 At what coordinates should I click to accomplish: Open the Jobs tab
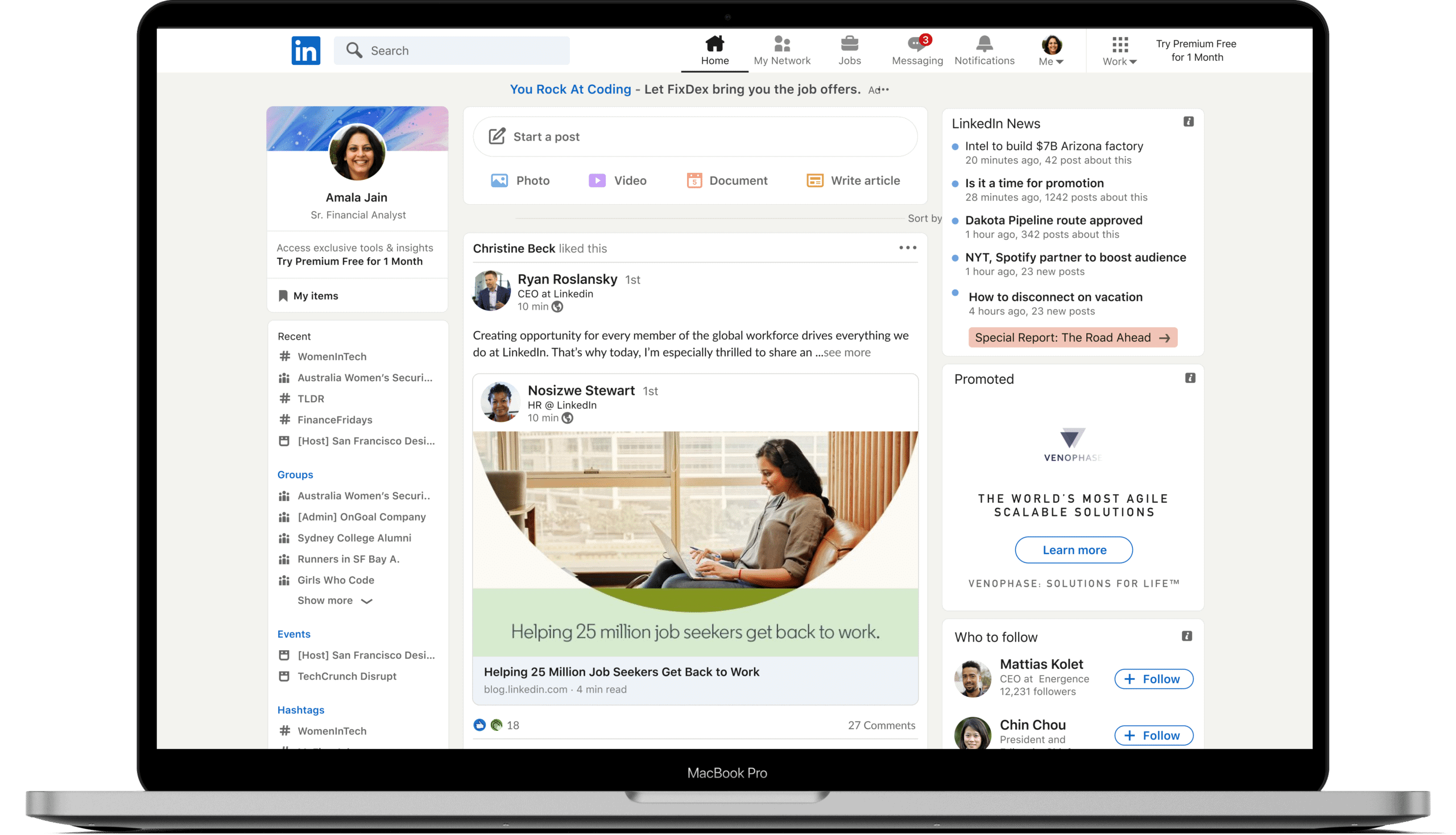(849, 51)
